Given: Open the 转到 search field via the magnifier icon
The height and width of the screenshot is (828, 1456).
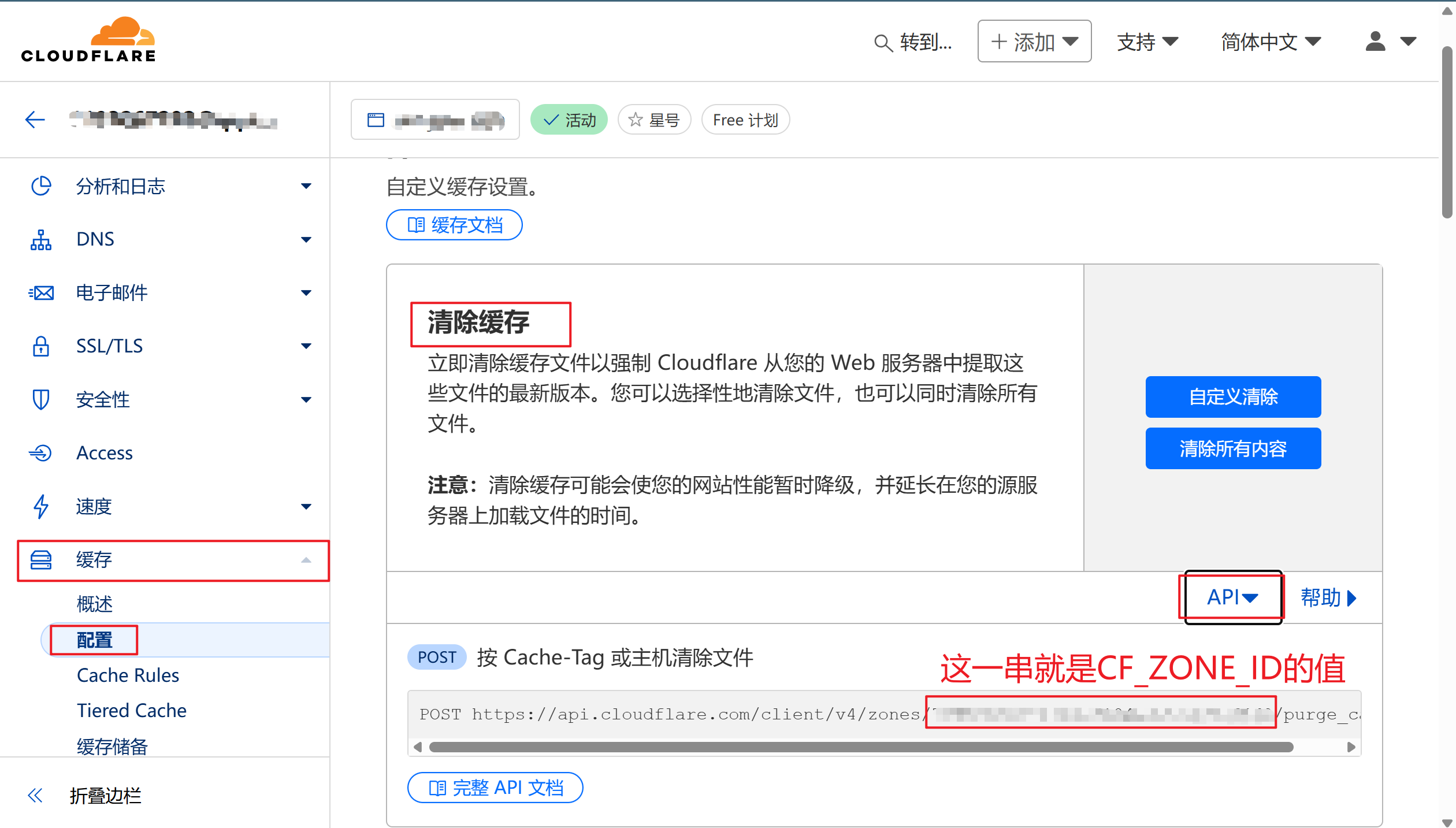Looking at the screenshot, I should tap(882, 42).
